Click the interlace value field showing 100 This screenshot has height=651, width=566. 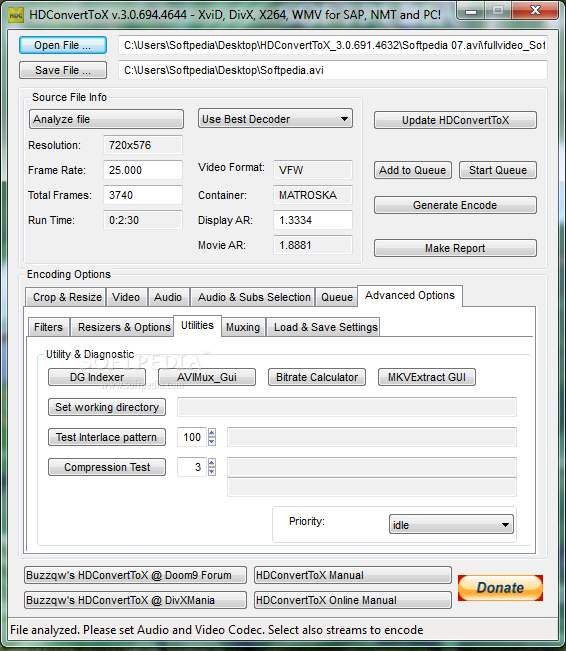point(192,437)
